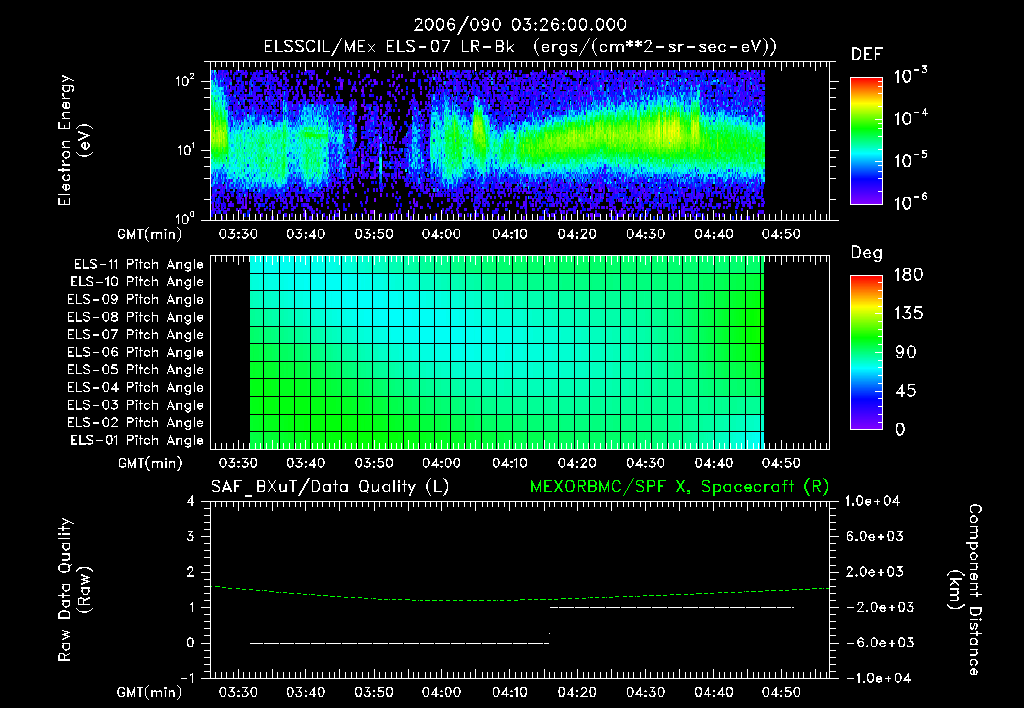Click the 6.0e+03 right axis value
The width and height of the screenshot is (1024, 708).
pos(875,537)
